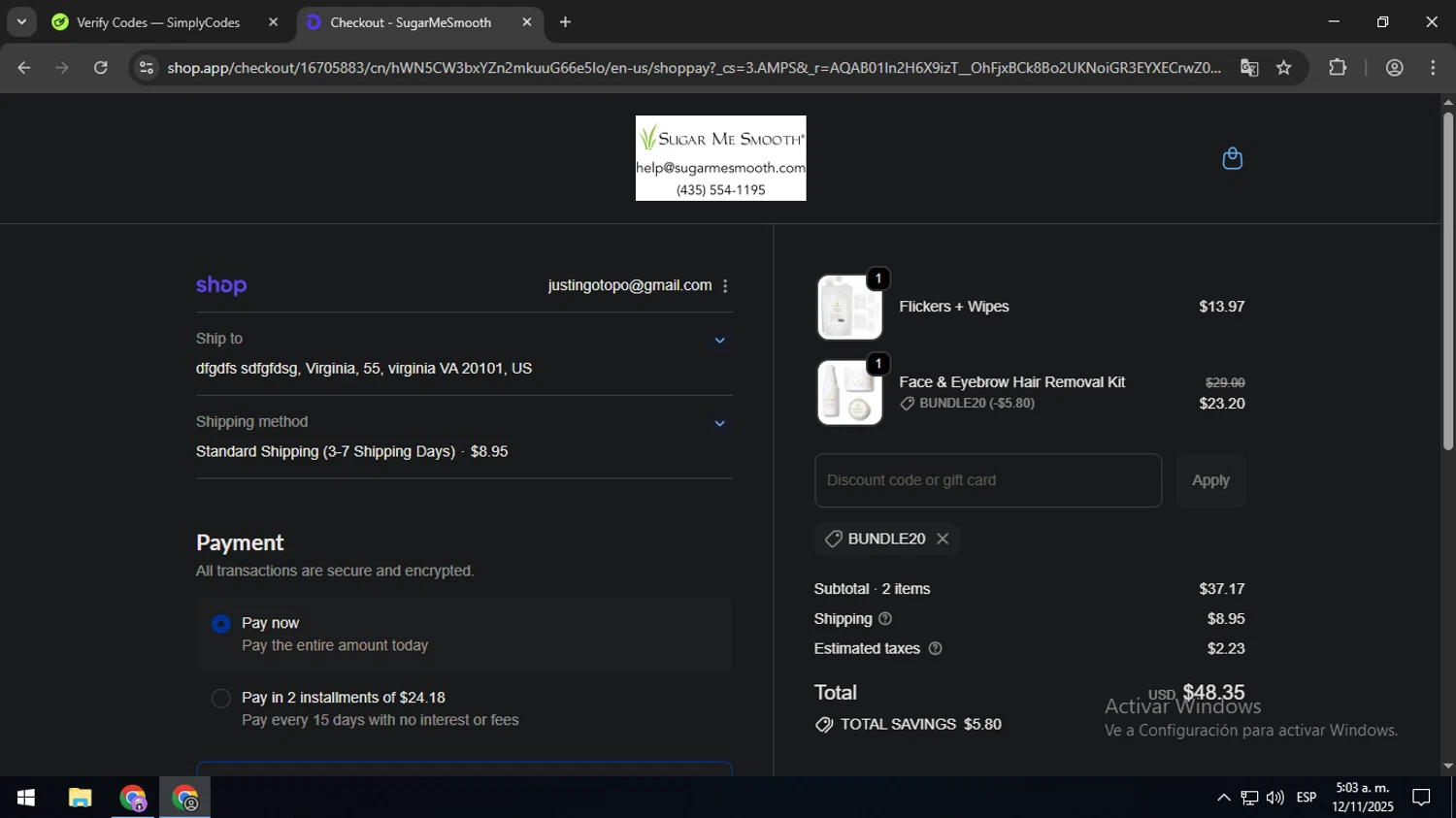Change ESP input language
Screen dimensions: 1456x818
[1307, 798]
